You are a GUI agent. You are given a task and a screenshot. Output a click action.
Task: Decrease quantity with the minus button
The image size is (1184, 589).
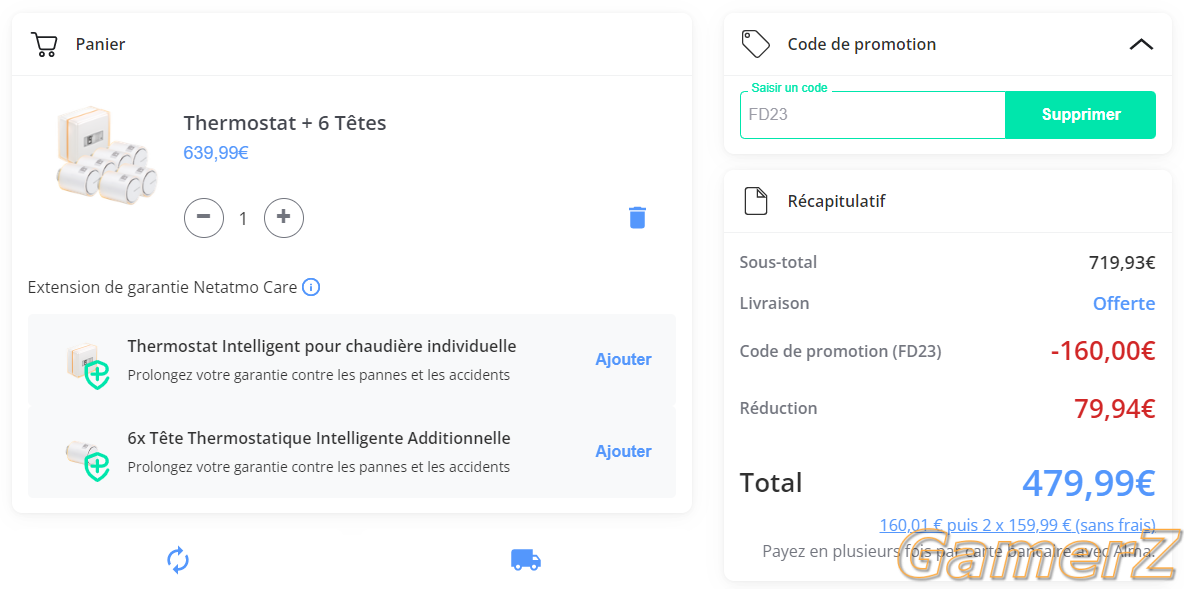click(x=204, y=217)
